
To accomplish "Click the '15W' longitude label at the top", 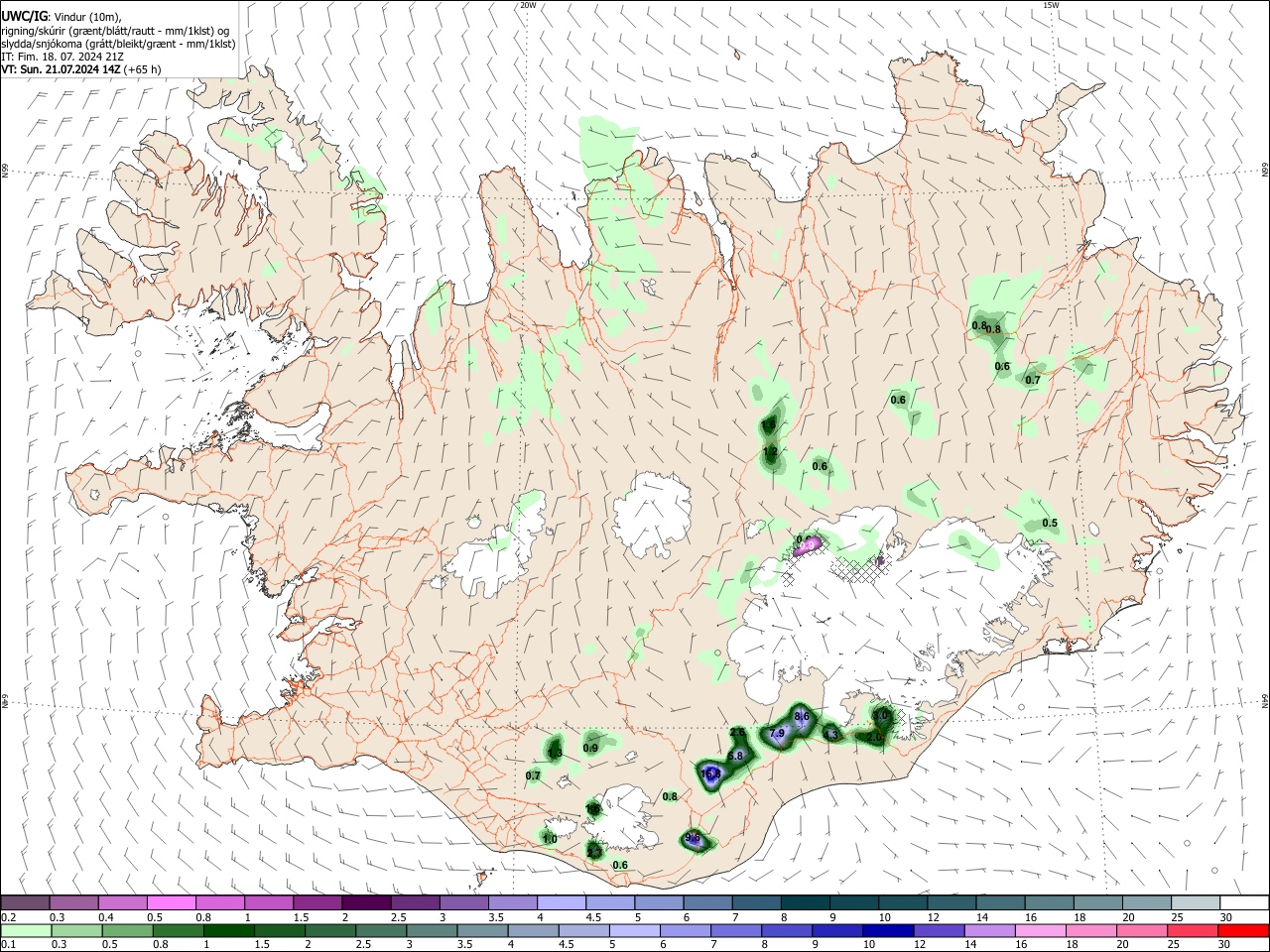I will coord(1051,5).
